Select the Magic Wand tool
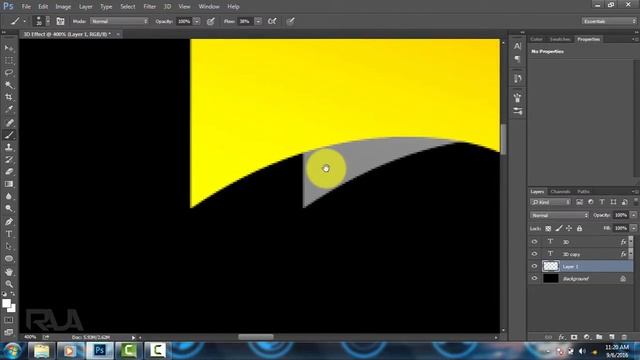The image size is (640, 360). [9, 85]
